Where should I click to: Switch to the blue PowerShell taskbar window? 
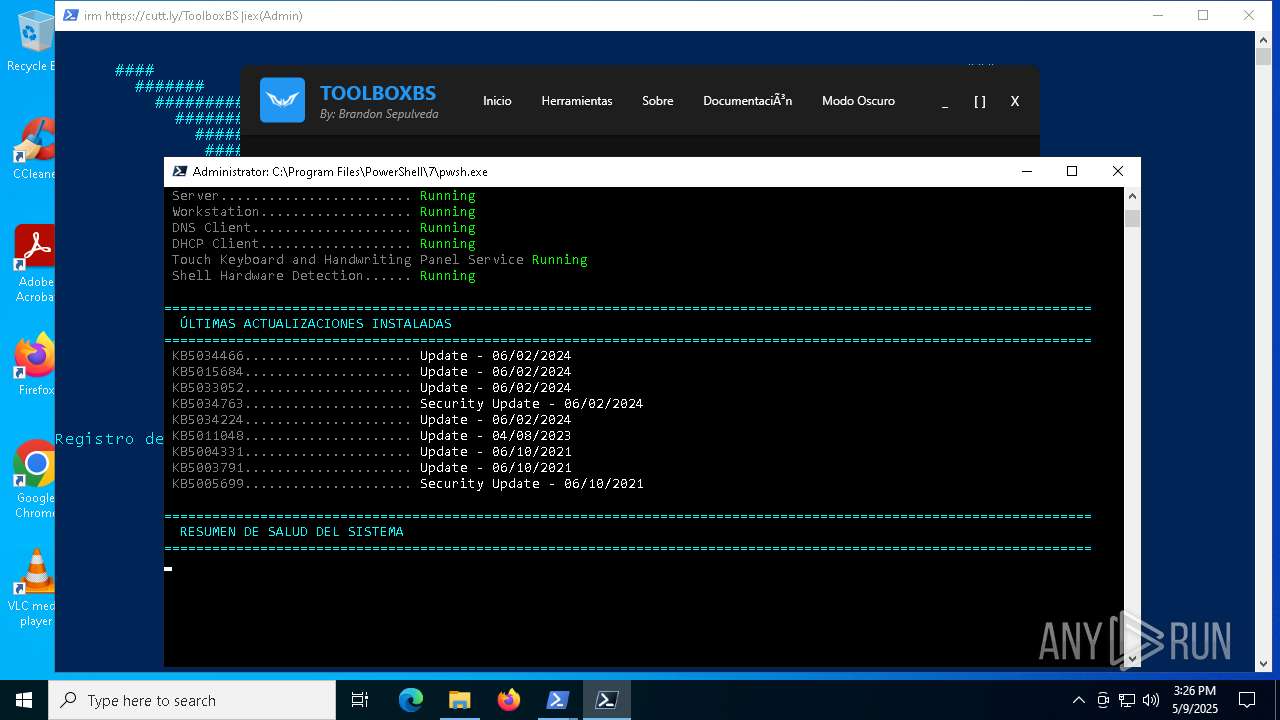(558, 700)
